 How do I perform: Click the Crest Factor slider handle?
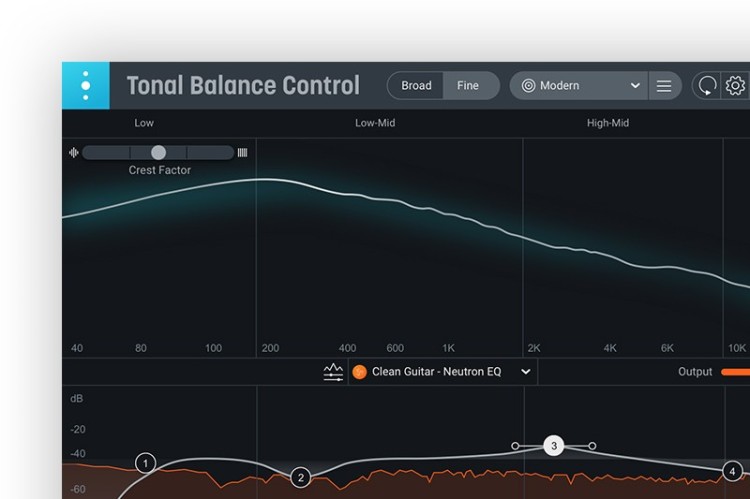click(x=158, y=153)
